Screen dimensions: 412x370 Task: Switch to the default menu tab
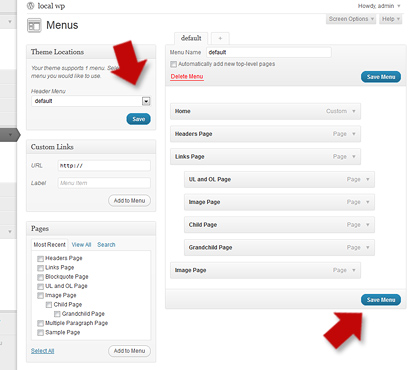(x=191, y=38)
